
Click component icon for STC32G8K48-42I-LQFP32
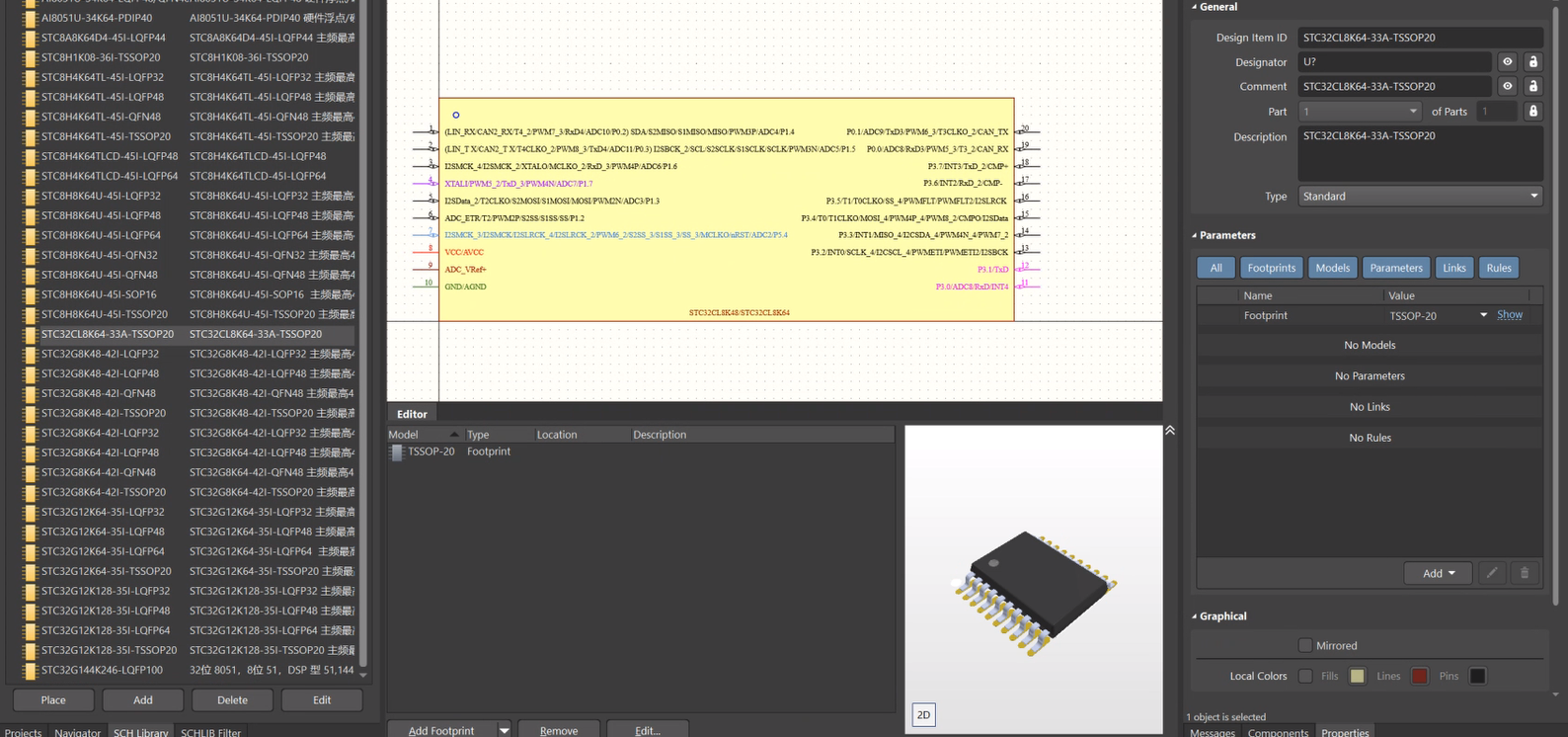coord(29,354)
